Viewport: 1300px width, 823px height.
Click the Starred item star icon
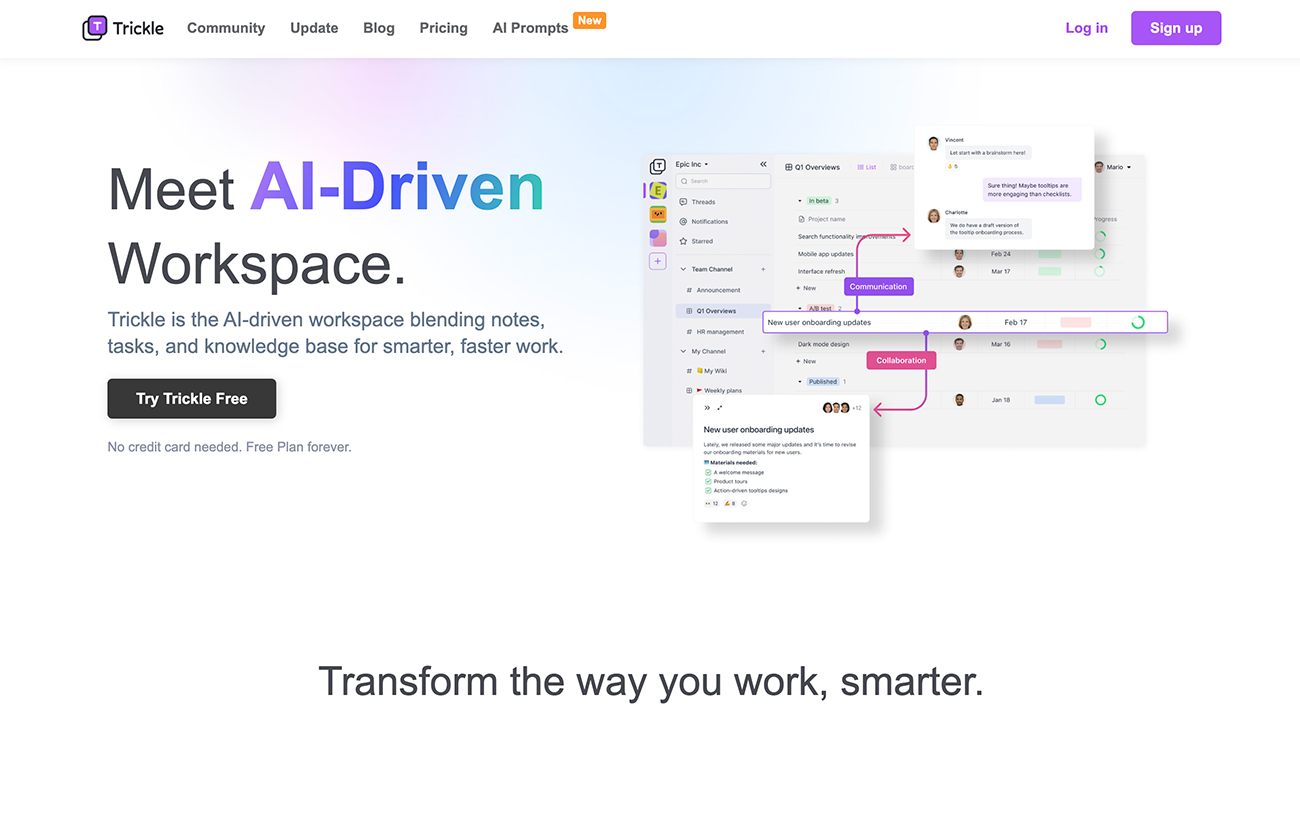coord(684,241)
